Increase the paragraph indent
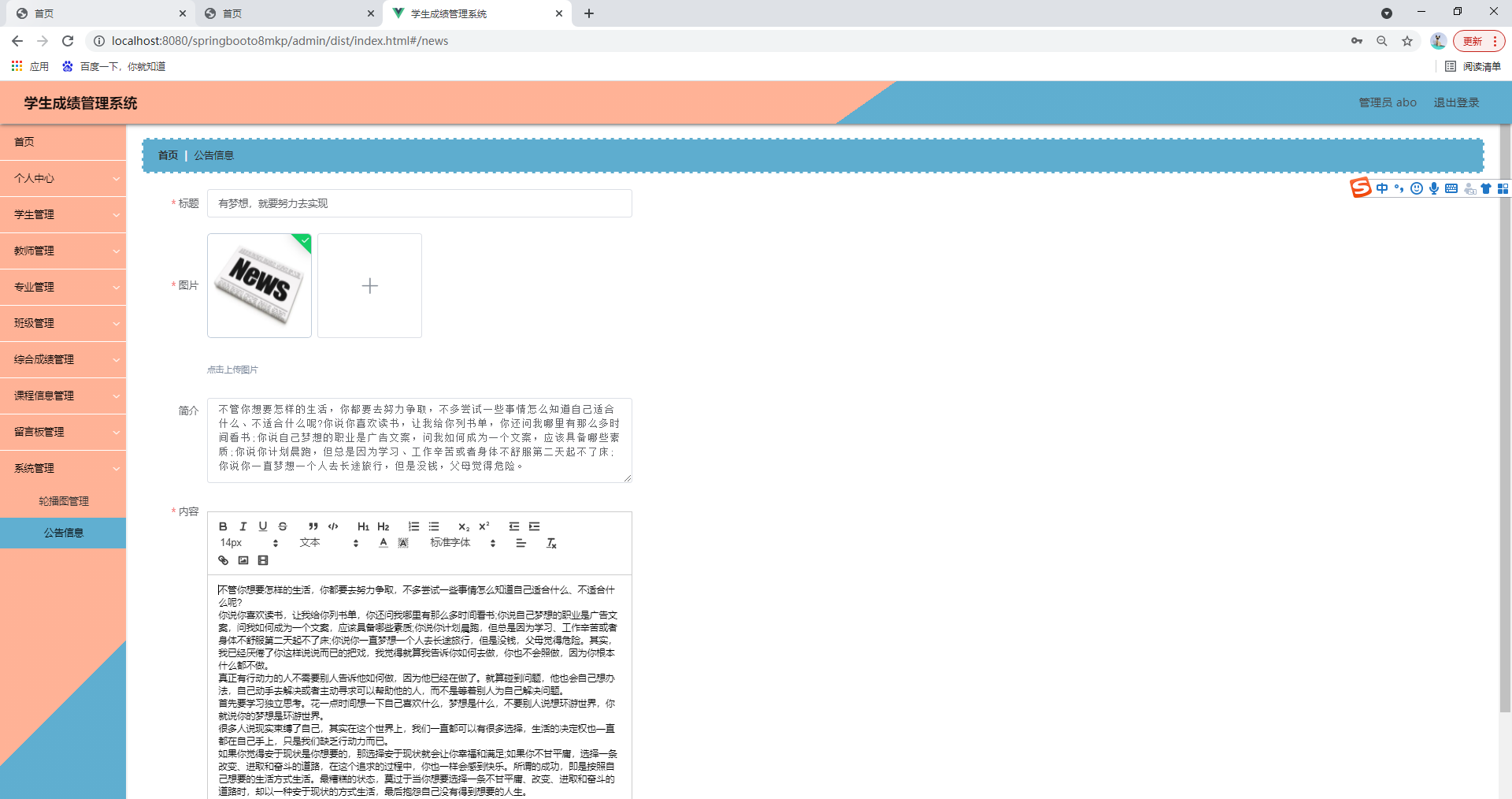1512x799 pixels. [x=535, y=526]
